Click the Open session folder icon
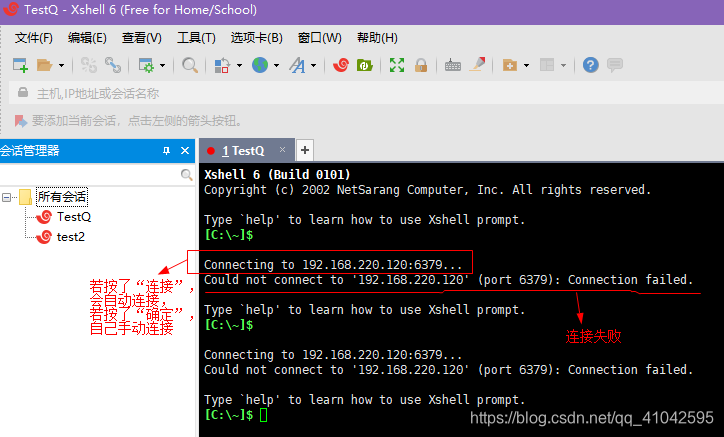Screen dimensions: 724x437 click(44, 65)
